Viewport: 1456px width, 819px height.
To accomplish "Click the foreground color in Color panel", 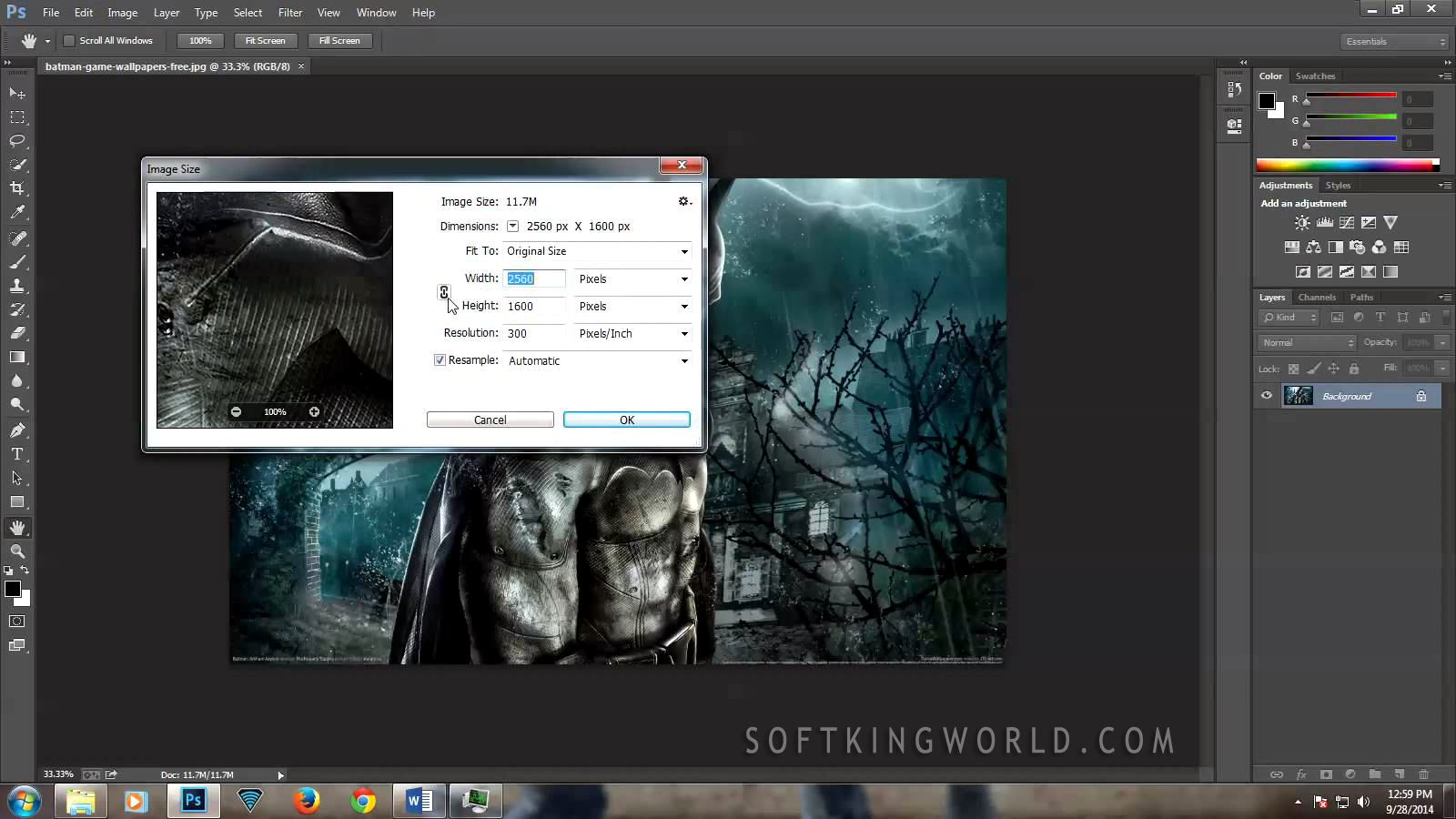I will click(1267, 101).
